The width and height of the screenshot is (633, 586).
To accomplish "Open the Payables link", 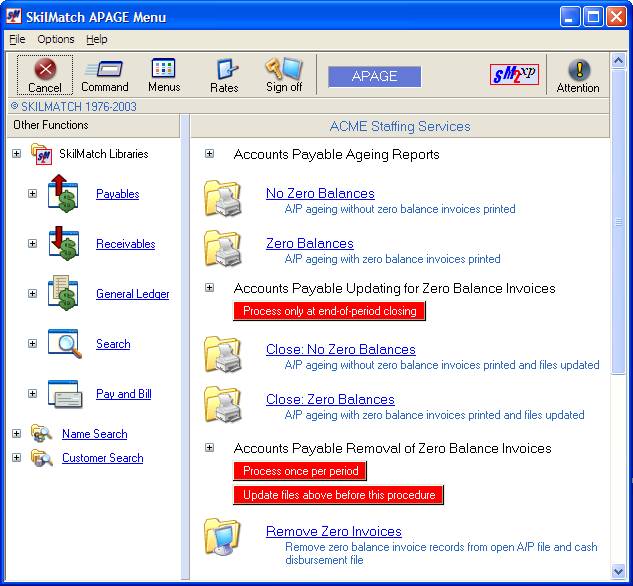I will [117, 194].
